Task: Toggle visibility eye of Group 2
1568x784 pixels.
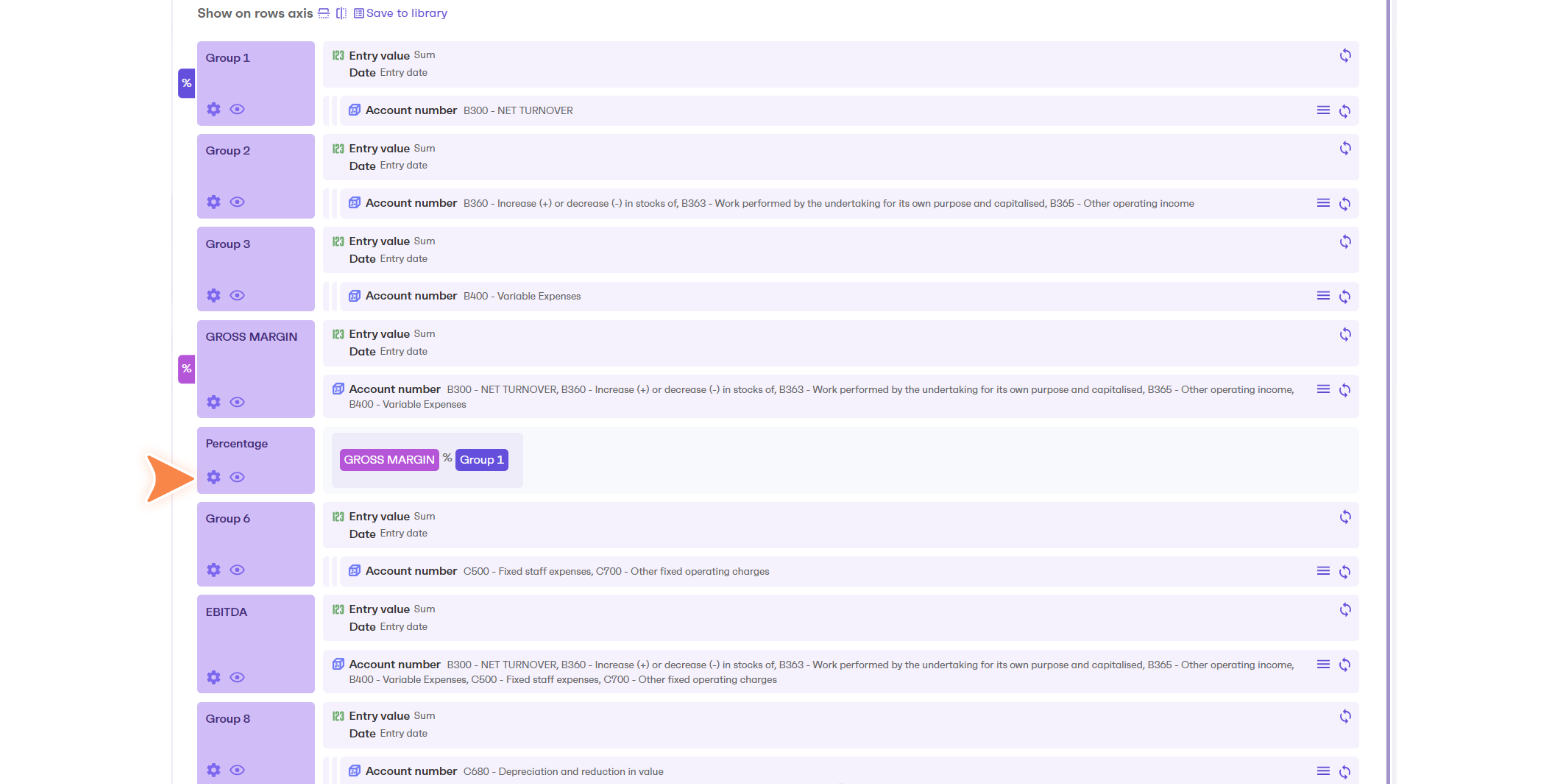Action: [237, 202]
